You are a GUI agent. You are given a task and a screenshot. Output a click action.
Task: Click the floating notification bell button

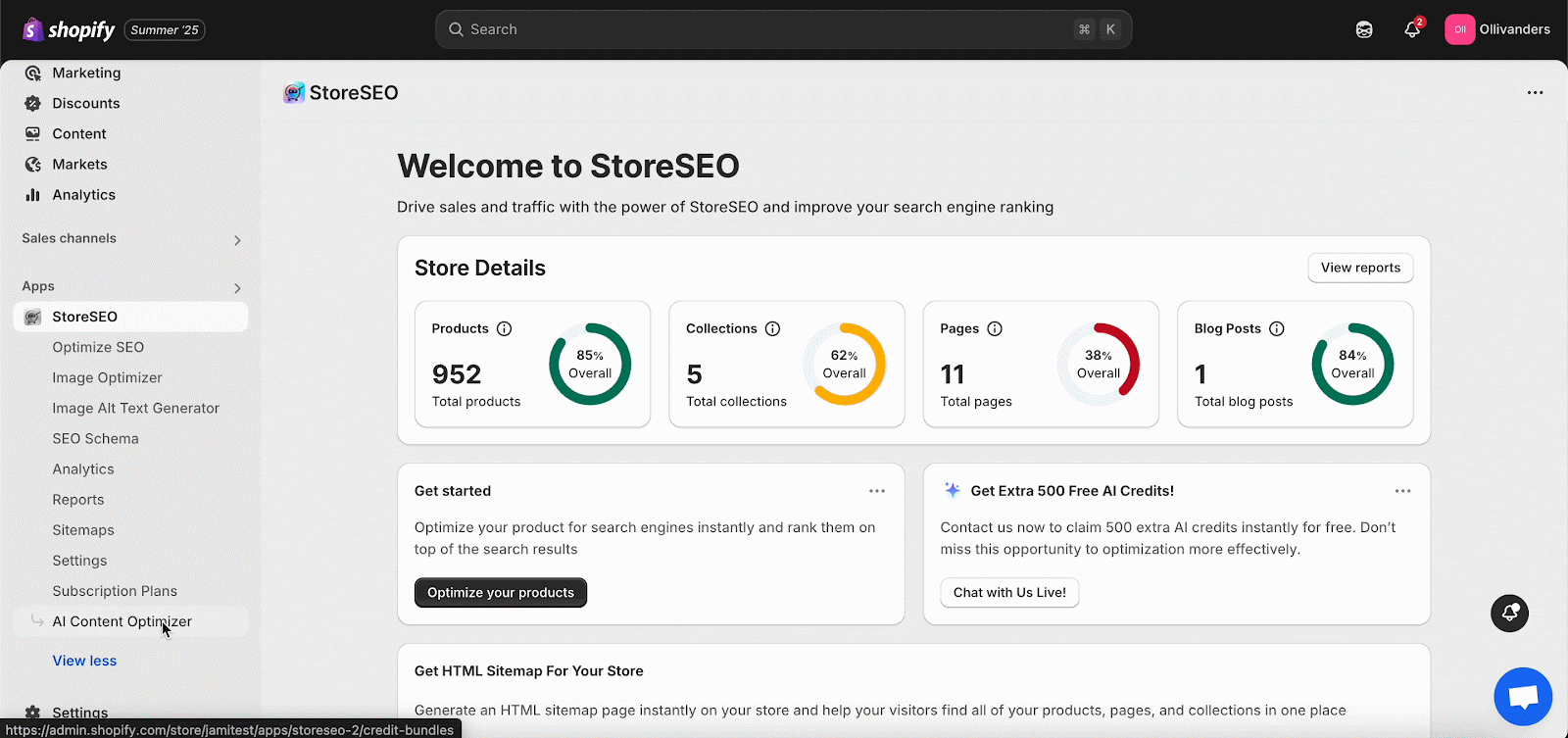(x=1509, y=614)
